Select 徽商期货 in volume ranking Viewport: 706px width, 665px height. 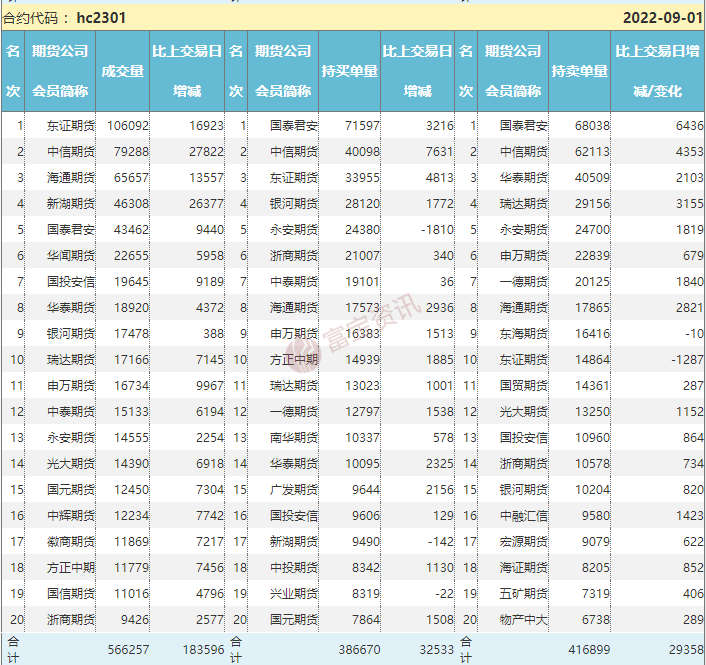(x=71, y=542)
